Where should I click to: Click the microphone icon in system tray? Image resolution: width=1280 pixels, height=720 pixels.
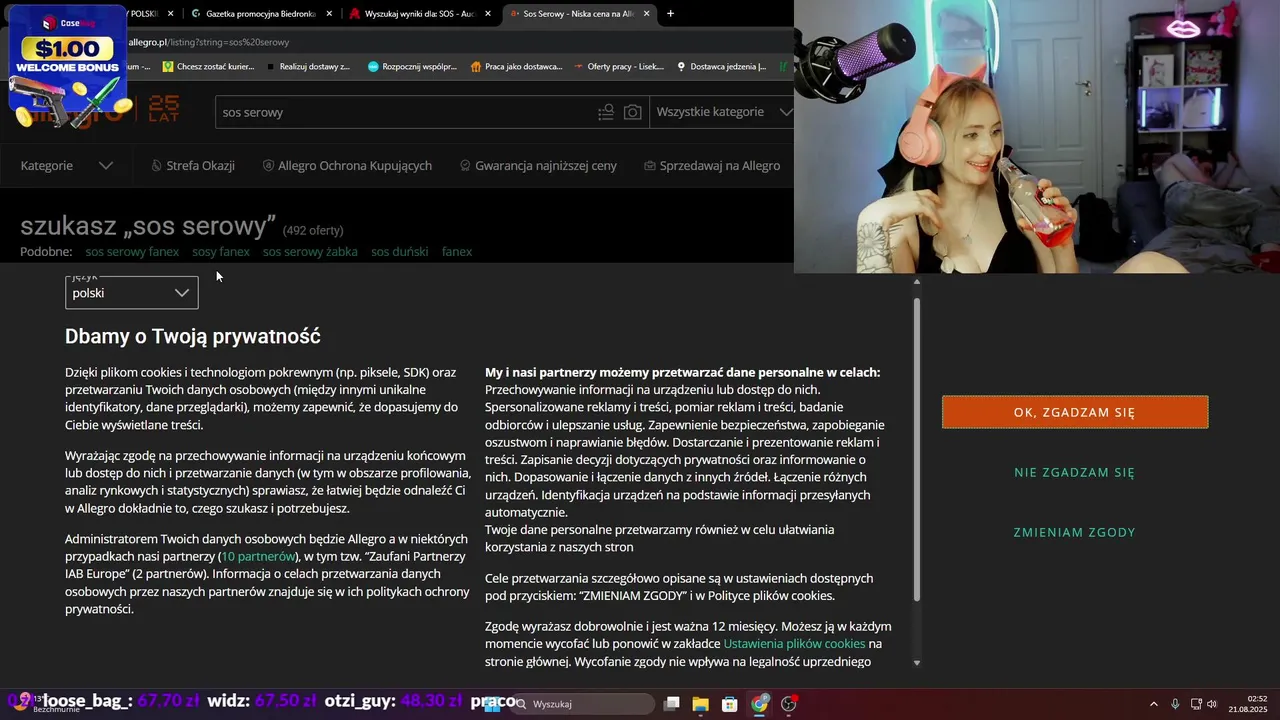tap(1175, 704)
